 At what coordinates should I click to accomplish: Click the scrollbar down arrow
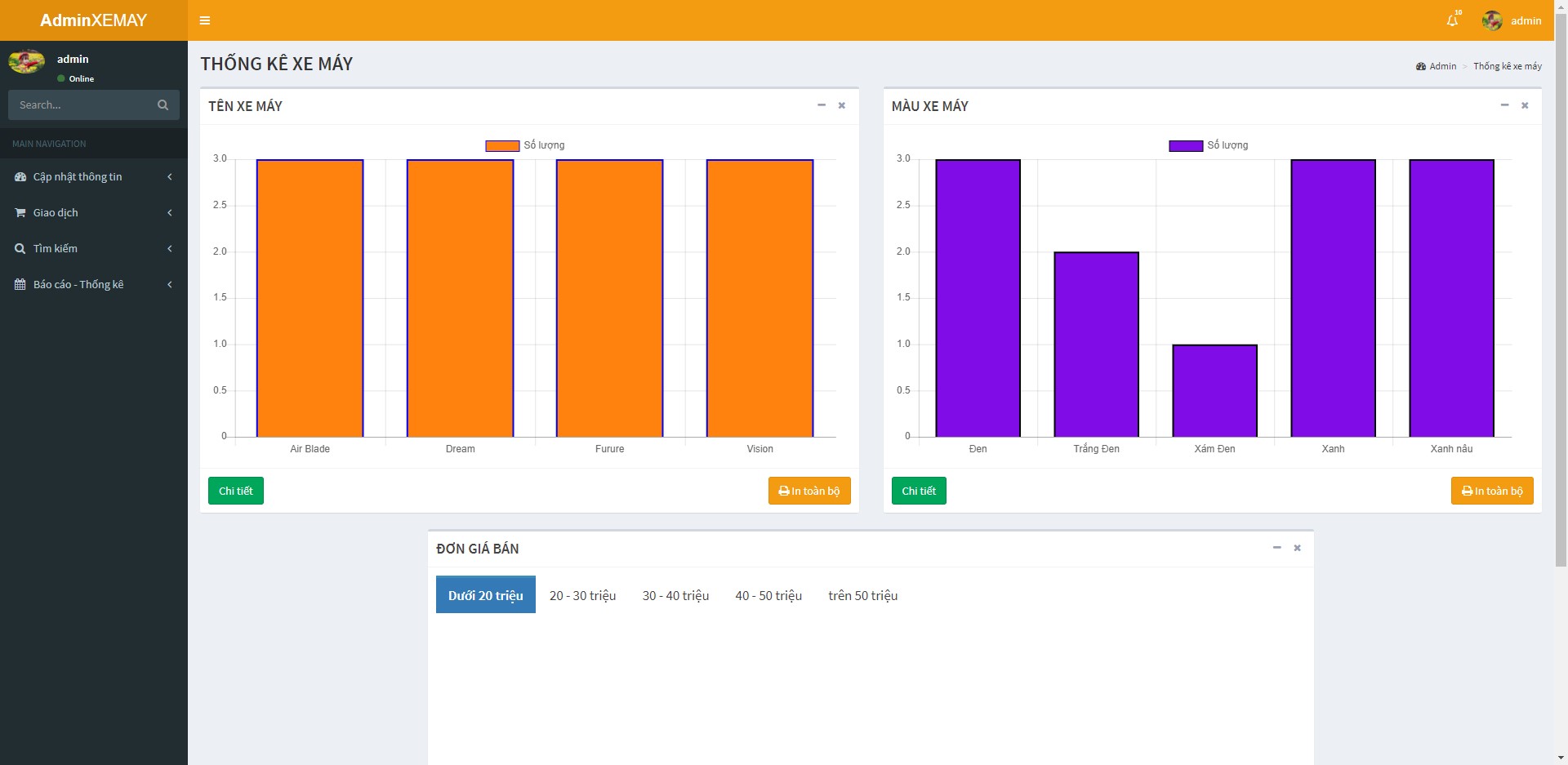(1561, 758)
